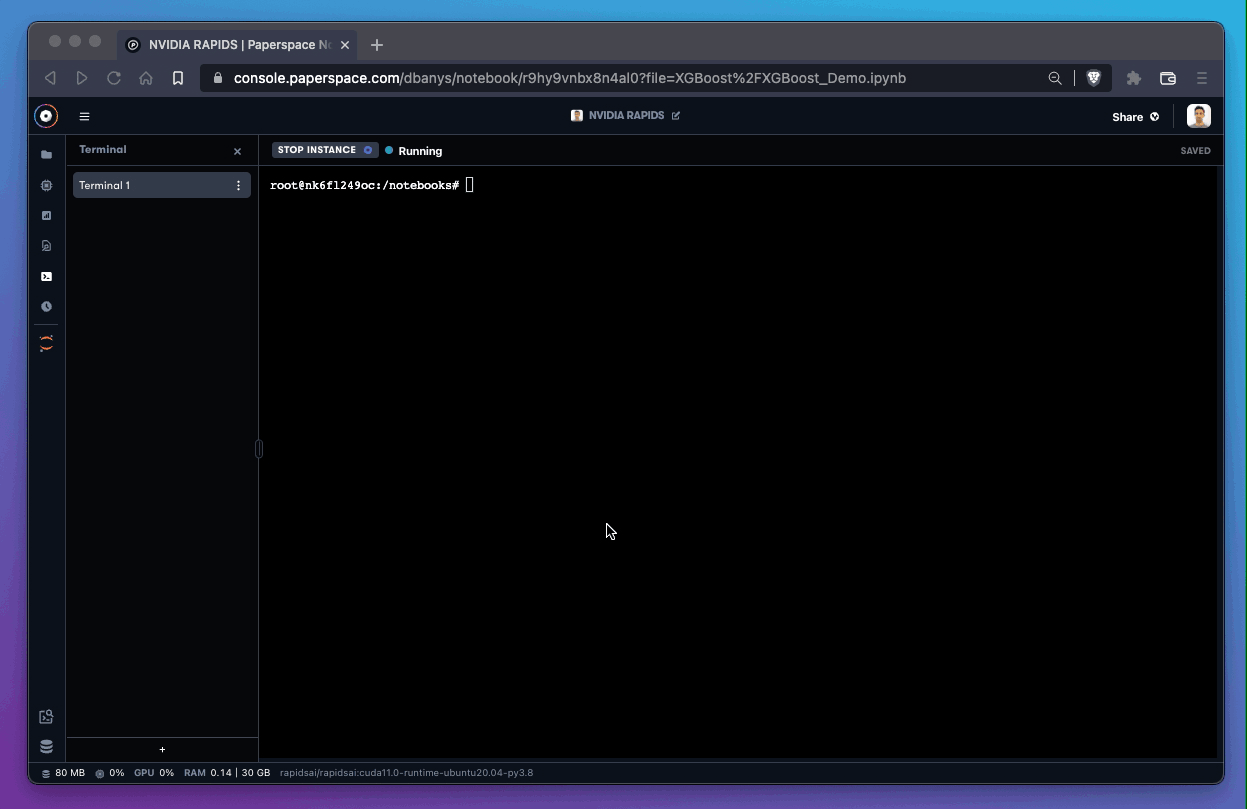Reload the page

(x=114, y=78)
